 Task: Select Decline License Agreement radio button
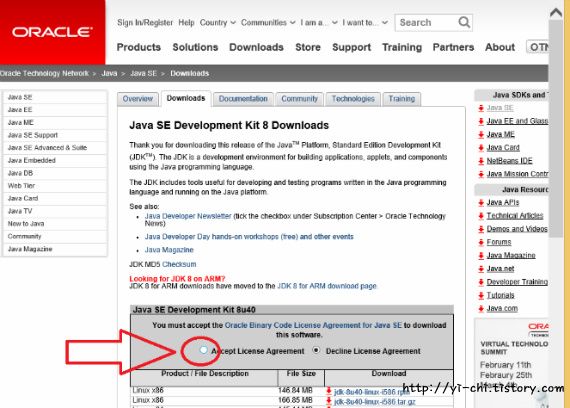[316, 350]
